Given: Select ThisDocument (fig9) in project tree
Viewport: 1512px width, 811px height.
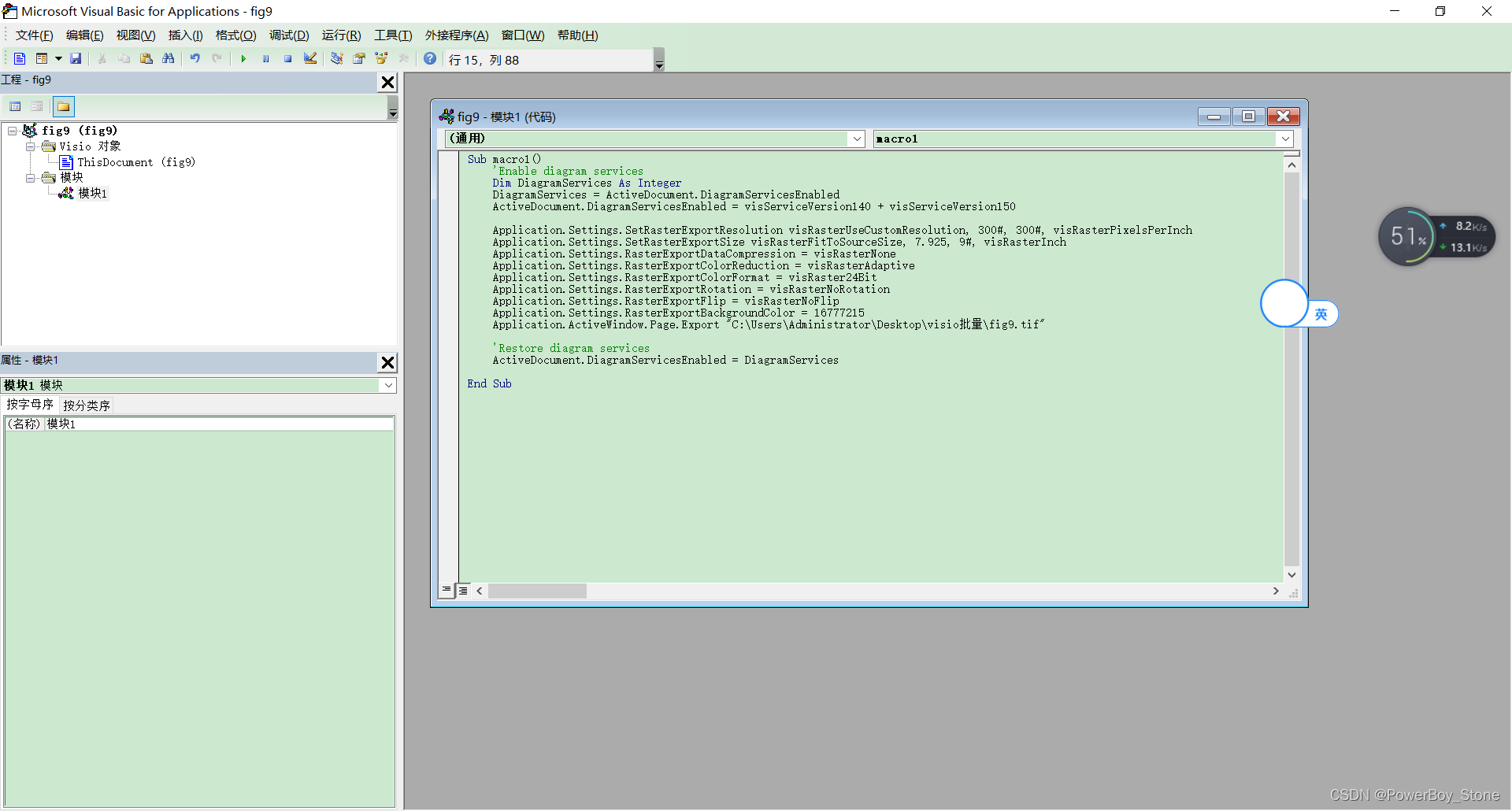Looking at the screenshot, I should pos(135,162).
